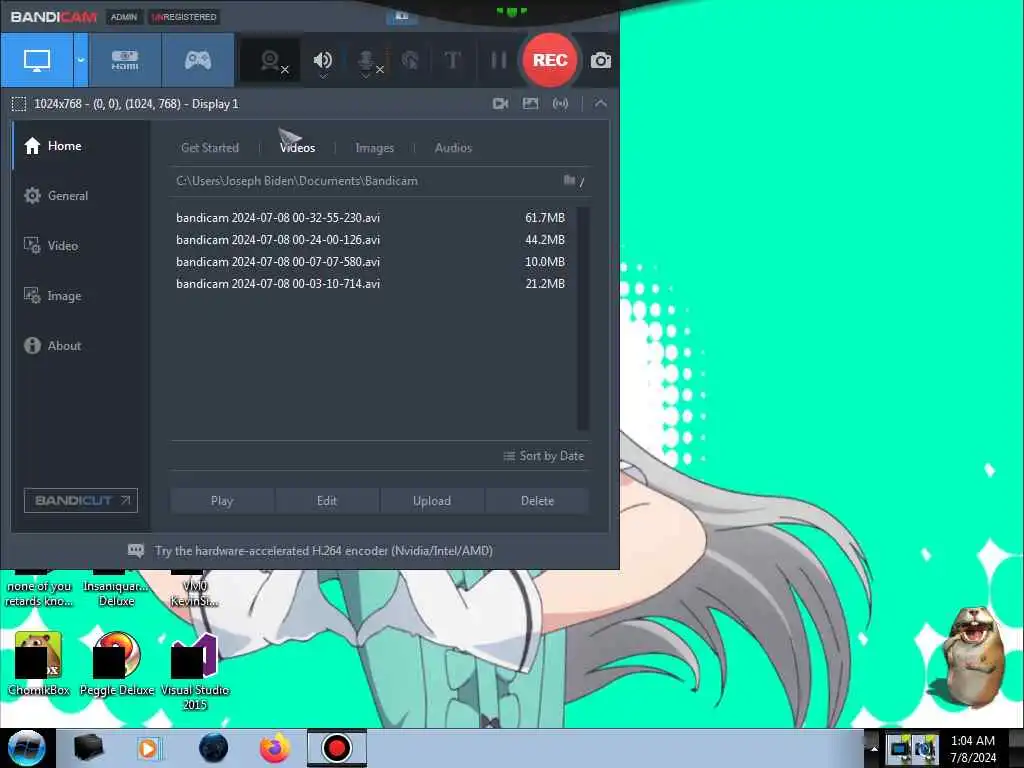Click the Play button

[x=222, y=501]
